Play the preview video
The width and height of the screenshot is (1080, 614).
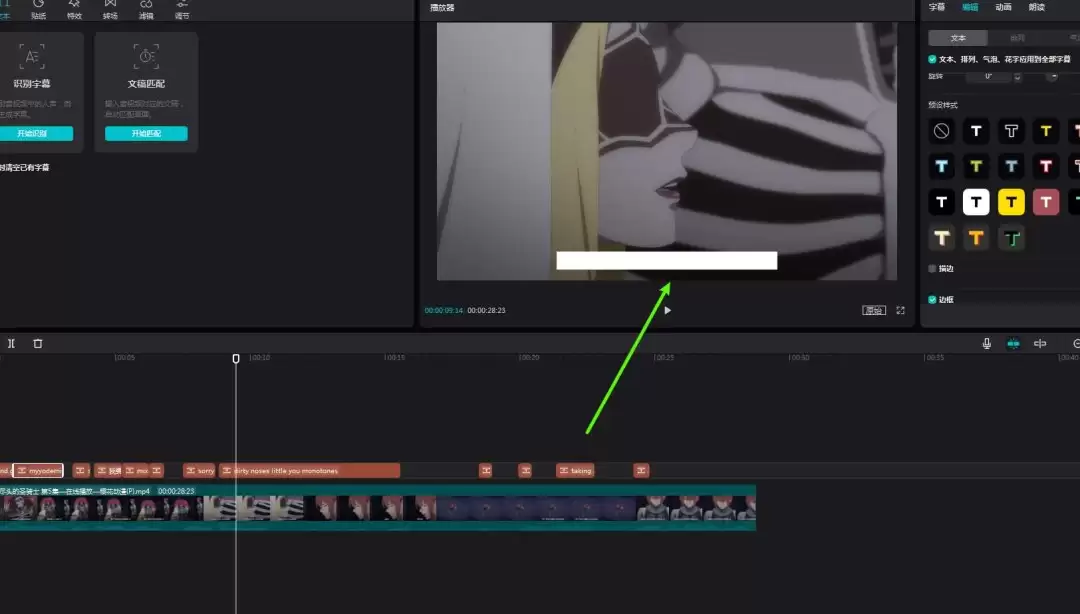tap(667, 310)
